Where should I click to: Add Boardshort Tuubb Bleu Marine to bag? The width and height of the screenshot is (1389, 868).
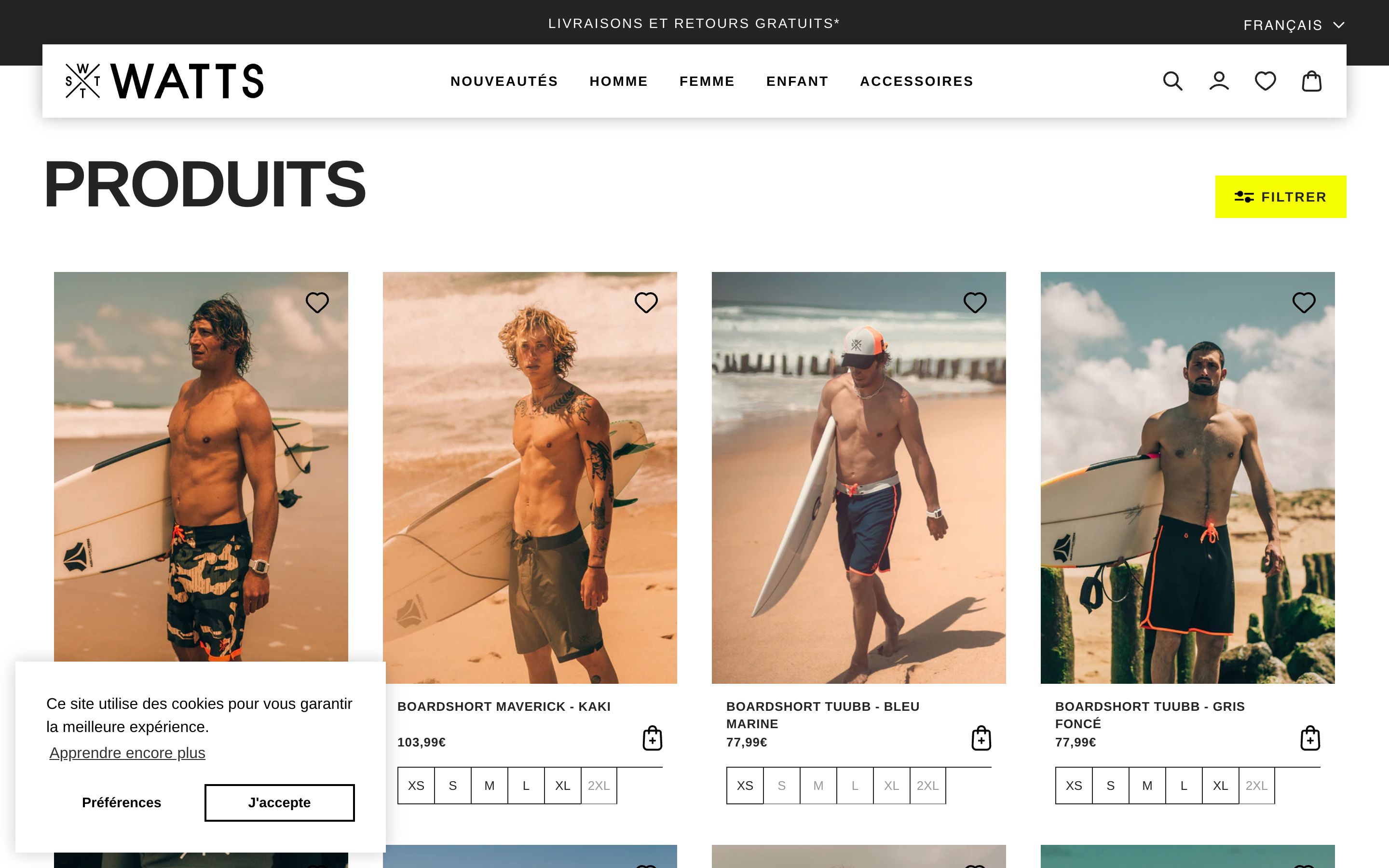(981, 738)
